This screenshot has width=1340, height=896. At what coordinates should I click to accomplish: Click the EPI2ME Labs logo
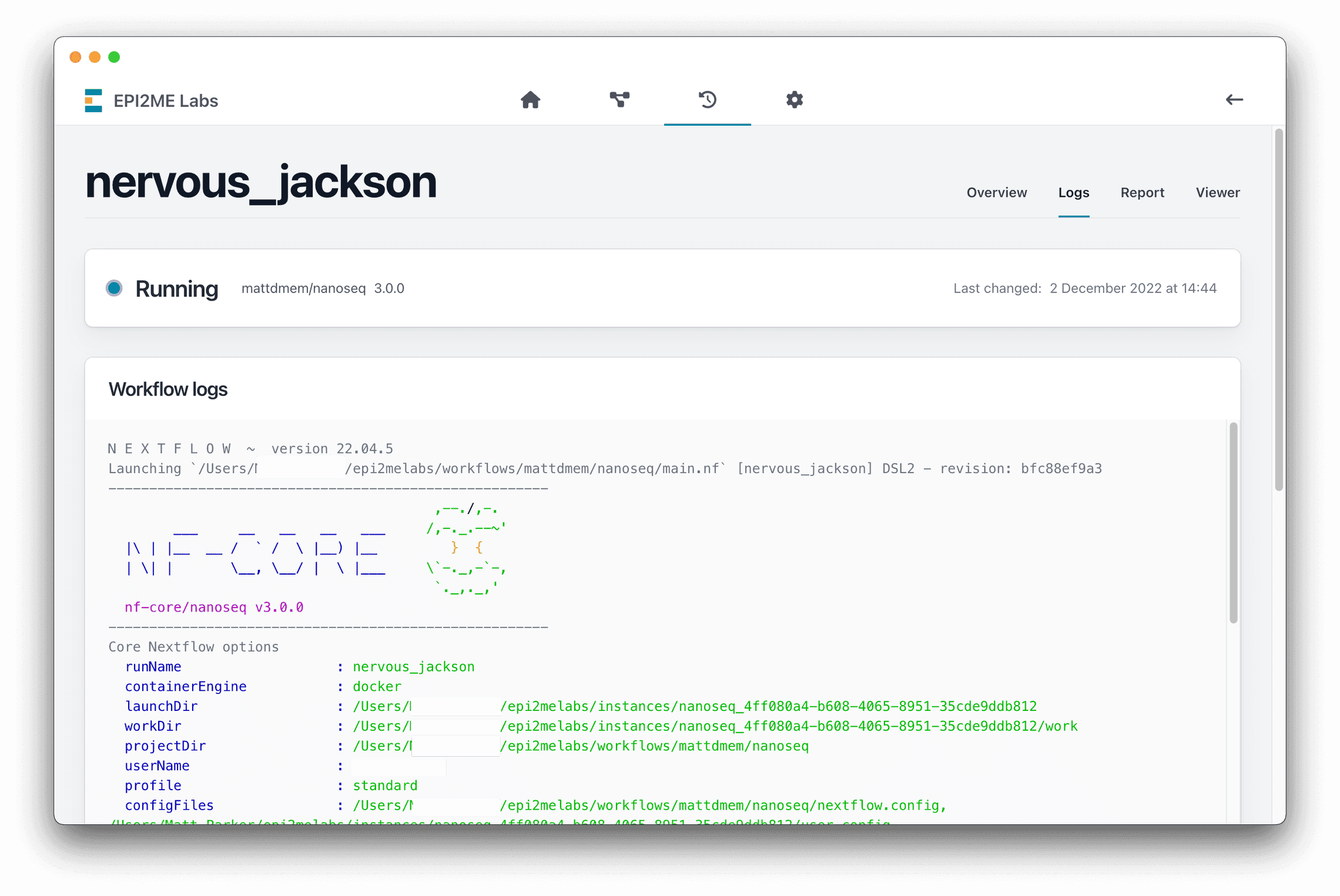tap(152, 100)
